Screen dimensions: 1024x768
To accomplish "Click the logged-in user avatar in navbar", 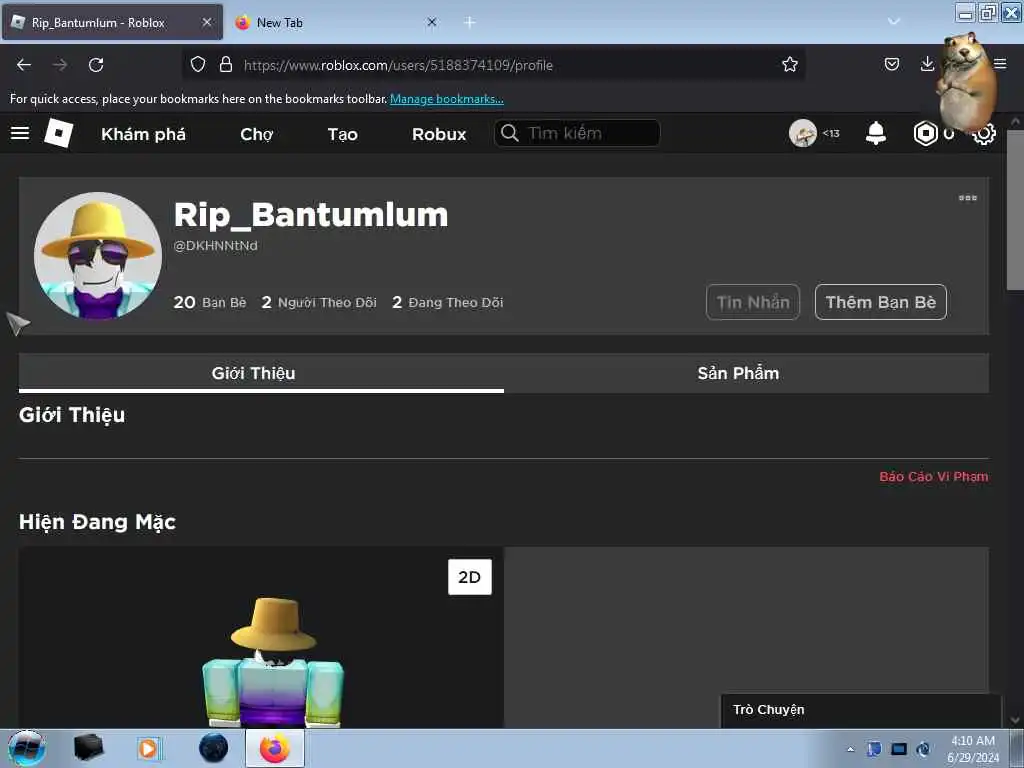I will coord(803,133).
